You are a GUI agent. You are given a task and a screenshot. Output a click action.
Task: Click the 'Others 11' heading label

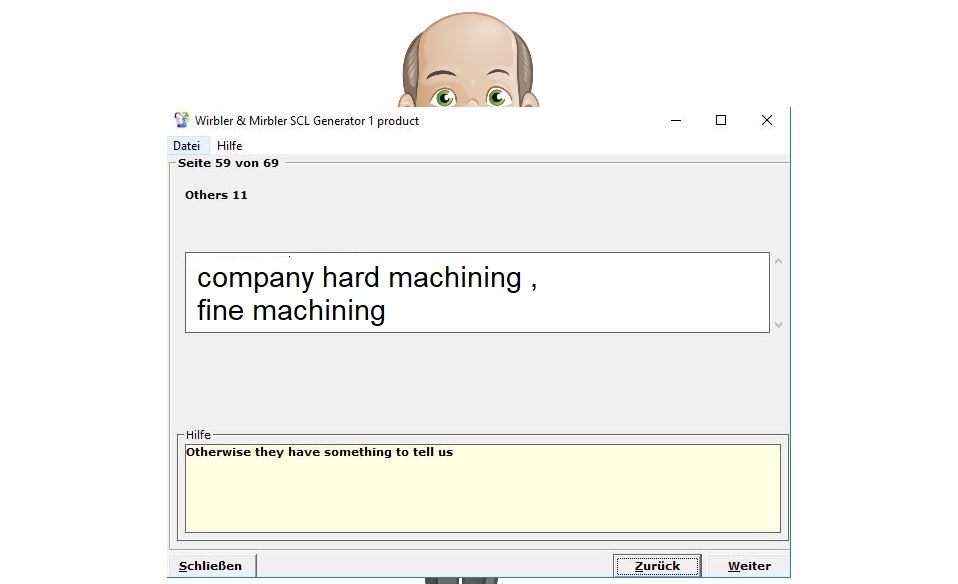pyautogui.click(x=216, y=195)
